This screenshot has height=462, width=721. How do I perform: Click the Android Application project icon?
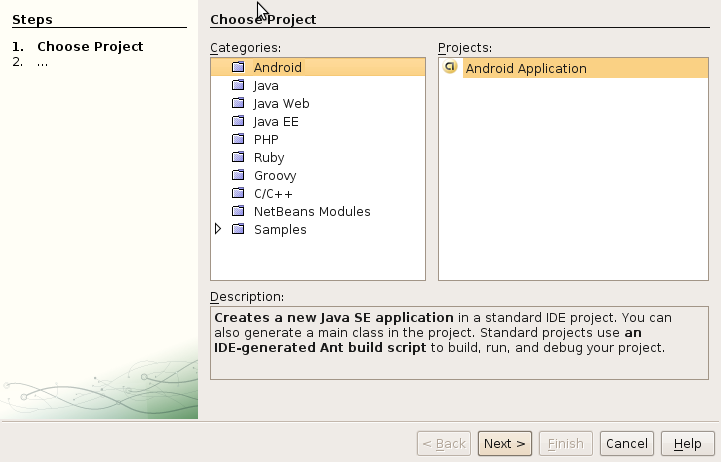coord(450,68)
